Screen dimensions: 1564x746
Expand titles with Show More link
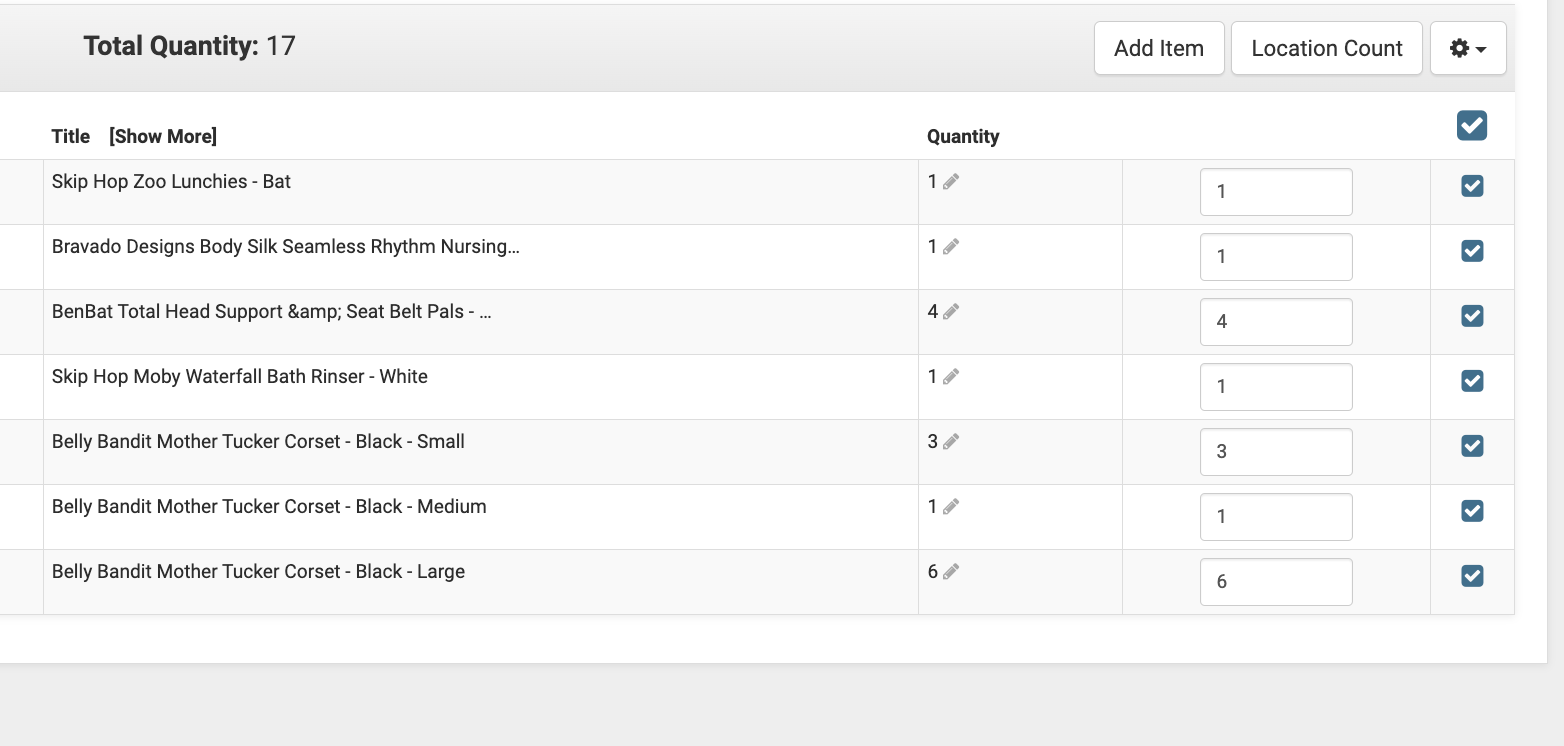click(163, 136)
